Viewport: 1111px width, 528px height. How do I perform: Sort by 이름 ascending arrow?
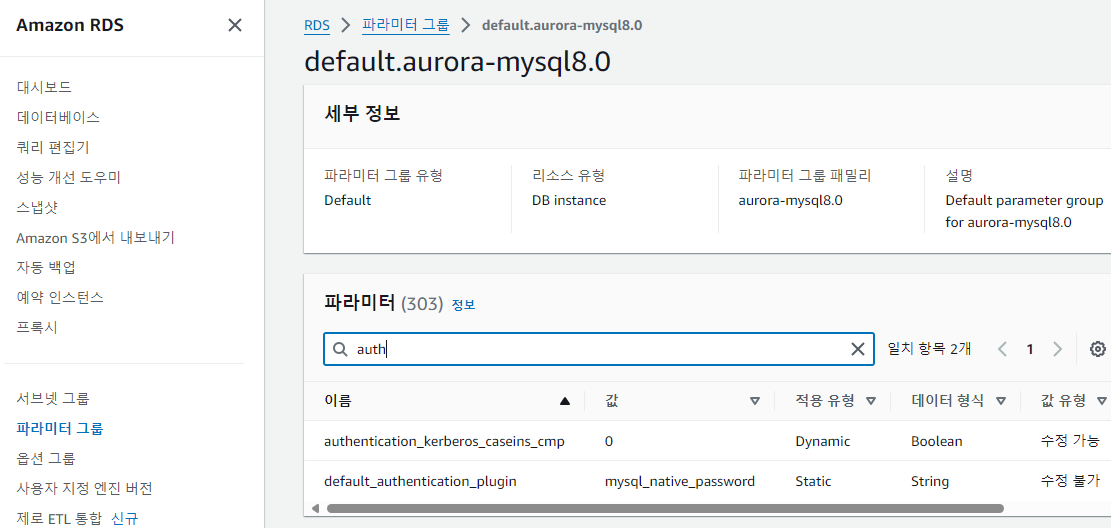(x=565, y=401)
